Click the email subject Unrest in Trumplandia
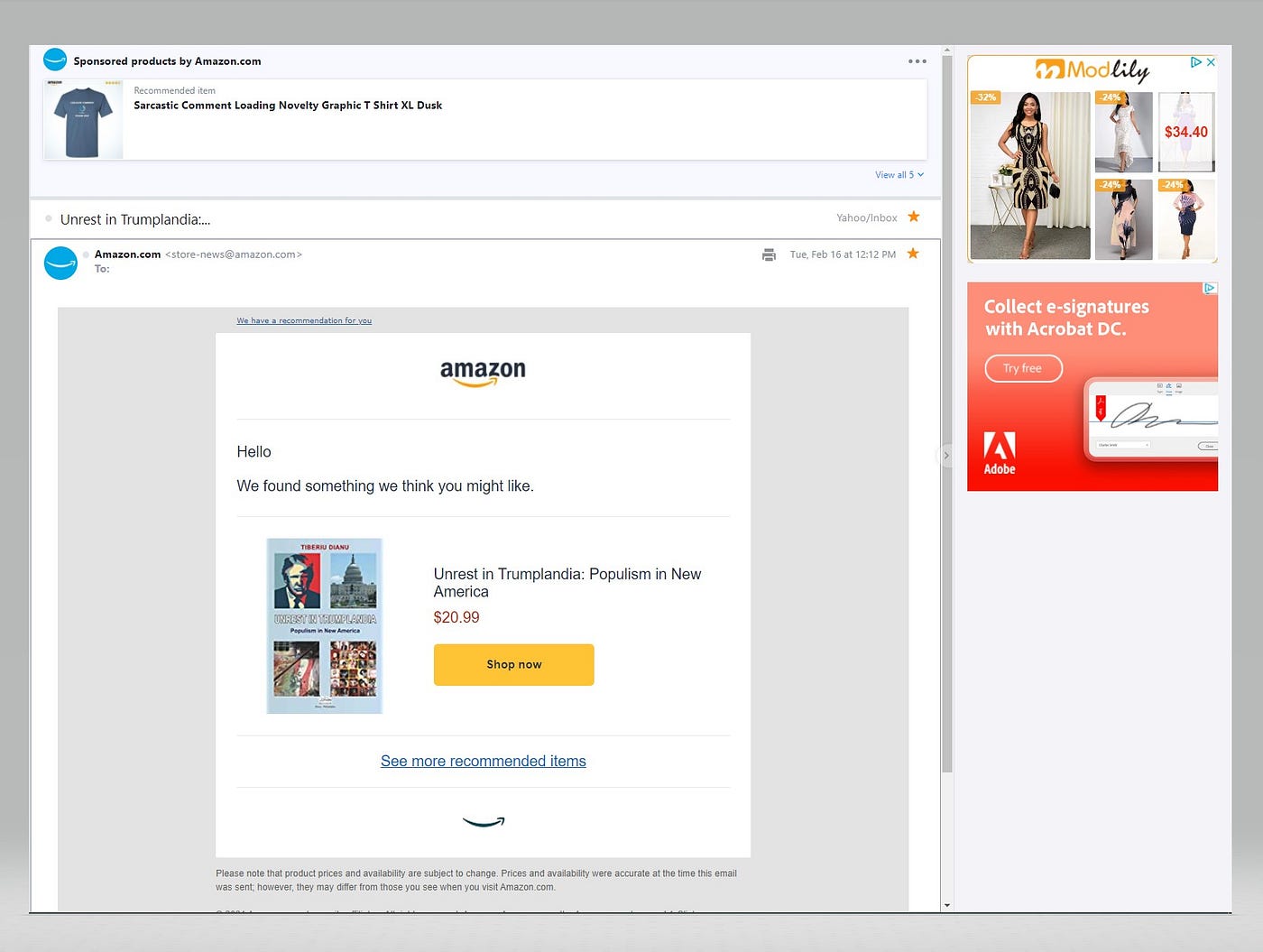Image resolution: width=1263 pixels, height=952 pixels. coord(135,219)
